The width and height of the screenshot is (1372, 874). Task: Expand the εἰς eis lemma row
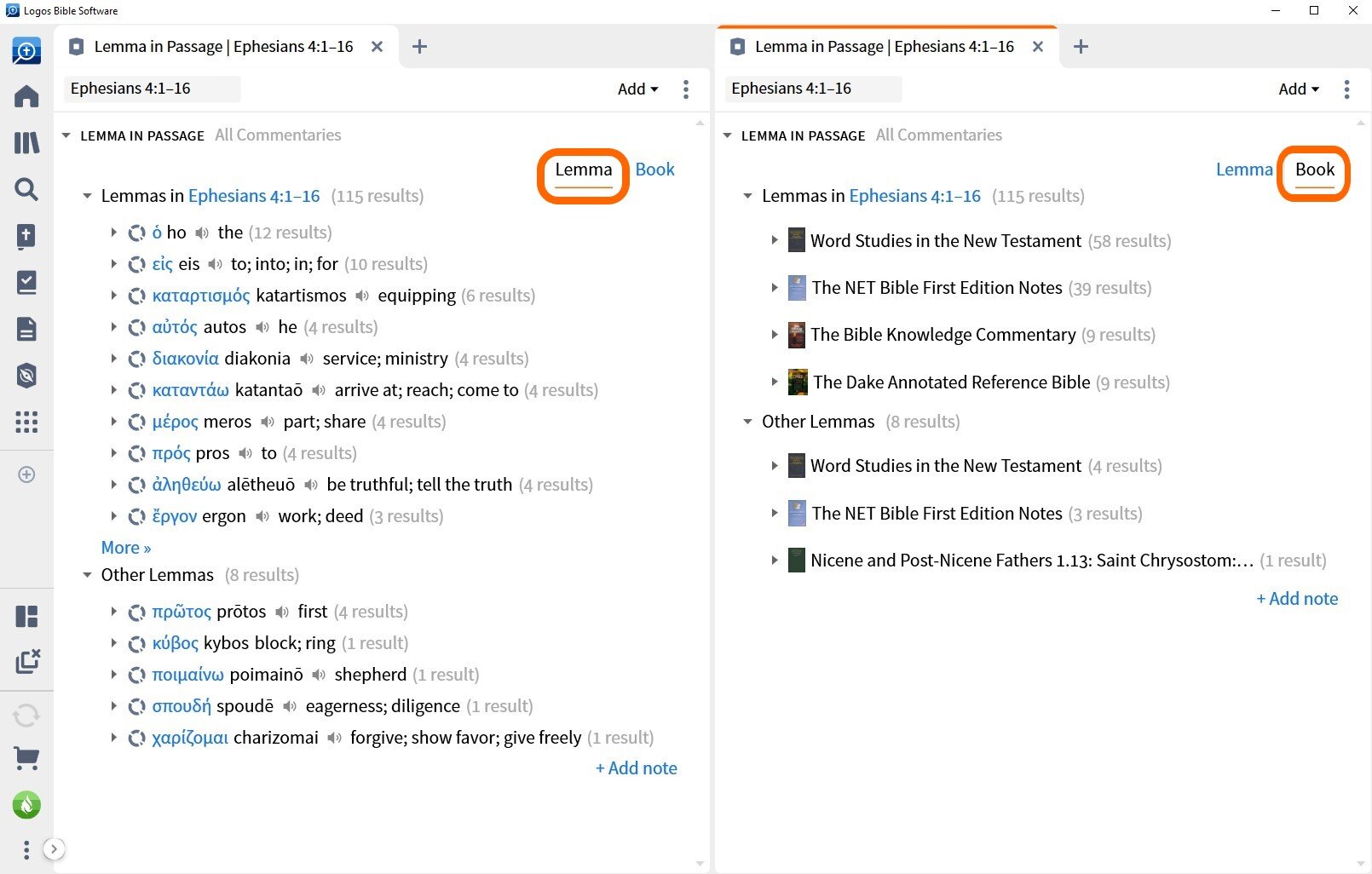[113, 264]
